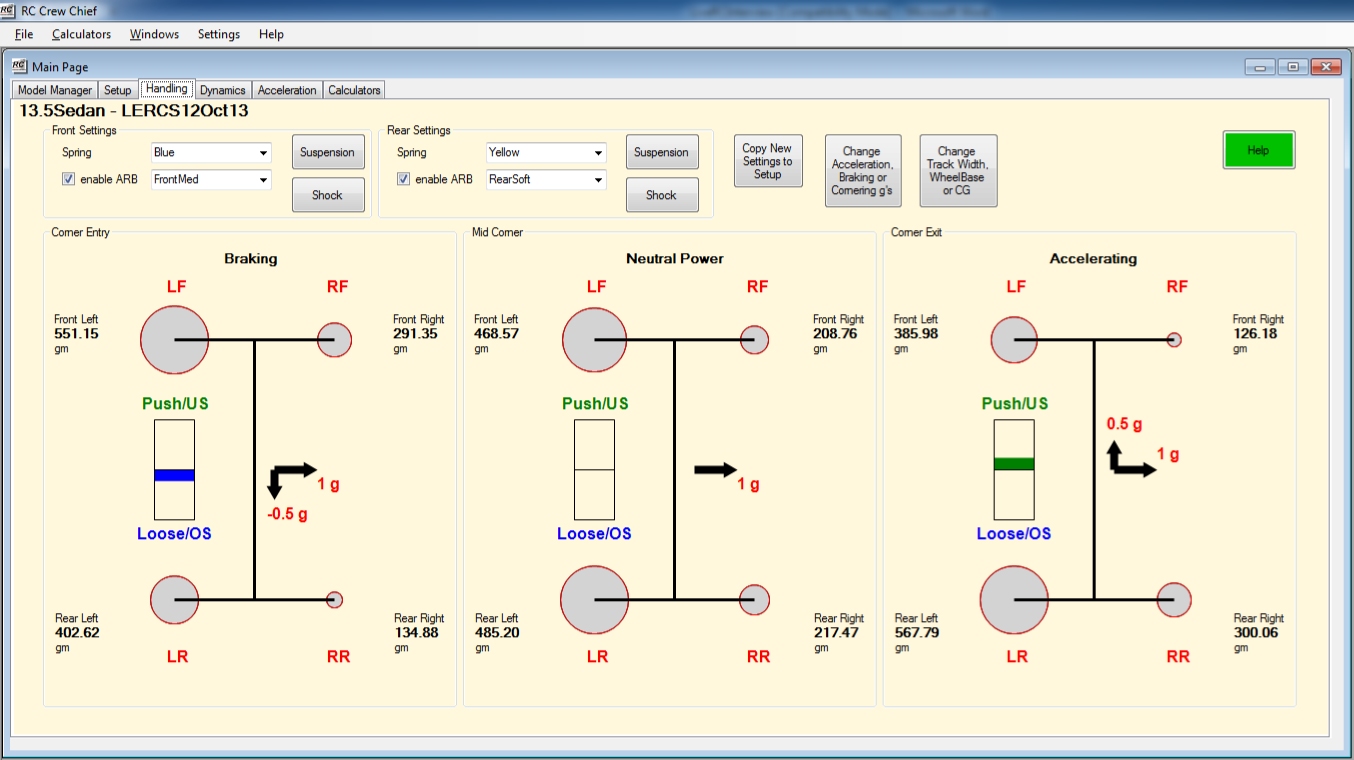Toggle front enable ARB checkbox

69,180
